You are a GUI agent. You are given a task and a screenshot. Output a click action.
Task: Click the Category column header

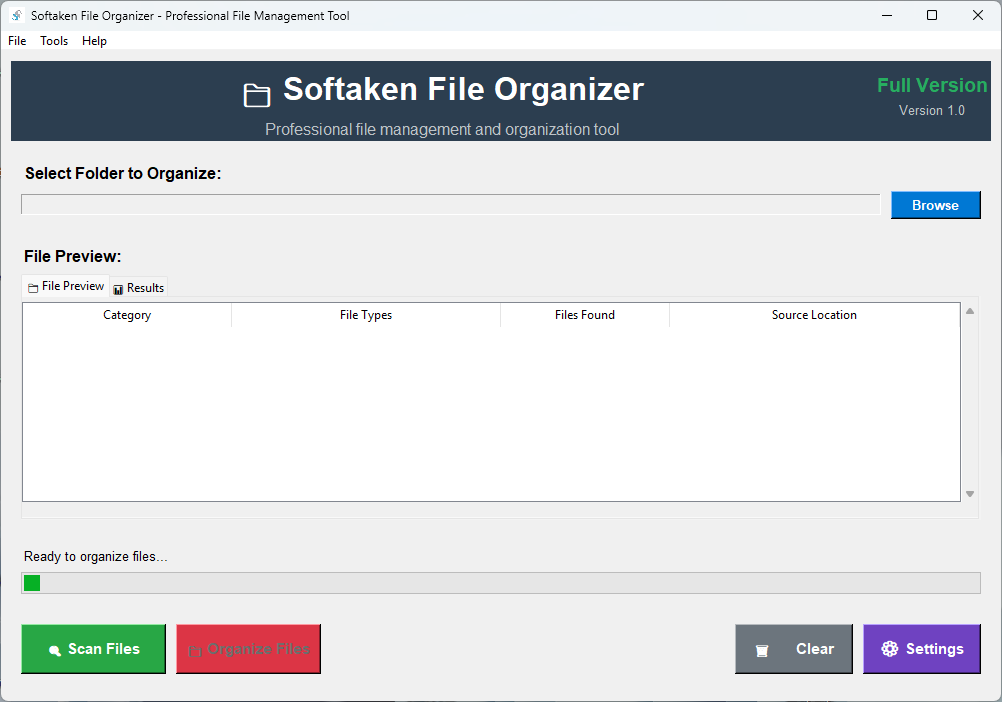(x=127, y=315)
